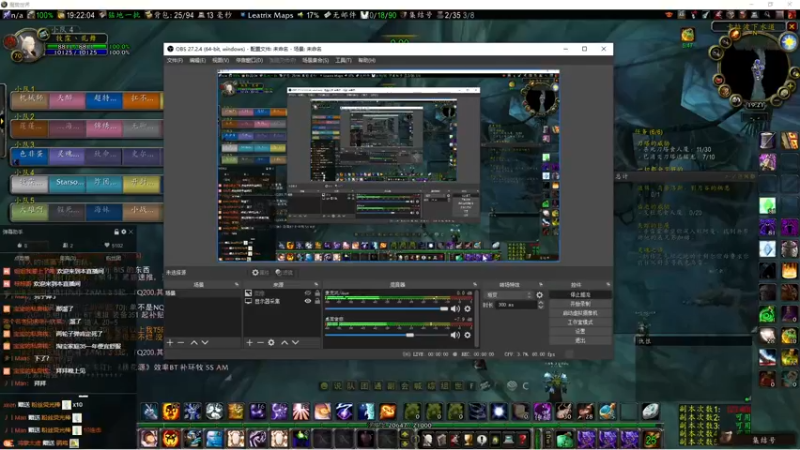Open the 停靠窗口(D) menu in OBS
Screen dimensions: 800x450
point(249,60)
